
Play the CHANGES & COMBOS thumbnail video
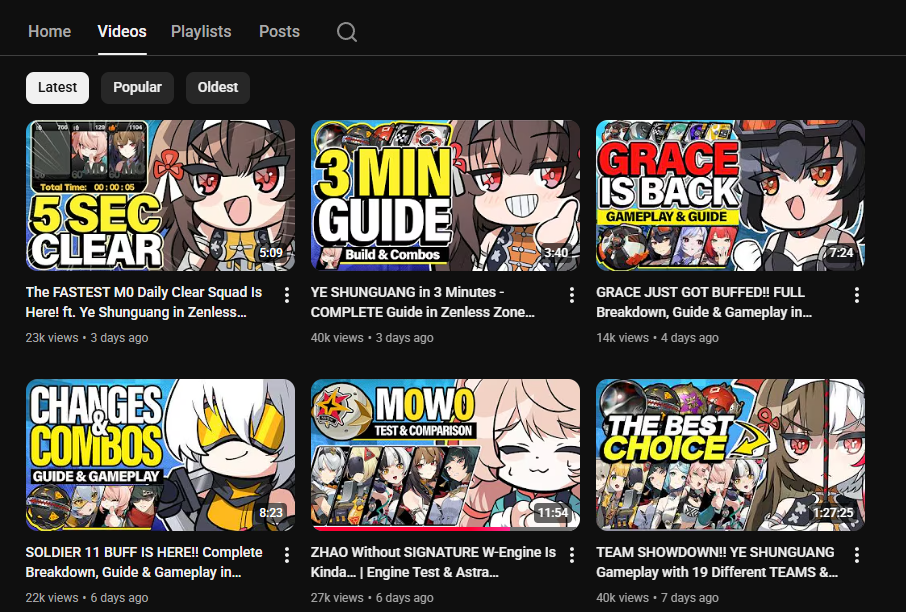(161, 455)
